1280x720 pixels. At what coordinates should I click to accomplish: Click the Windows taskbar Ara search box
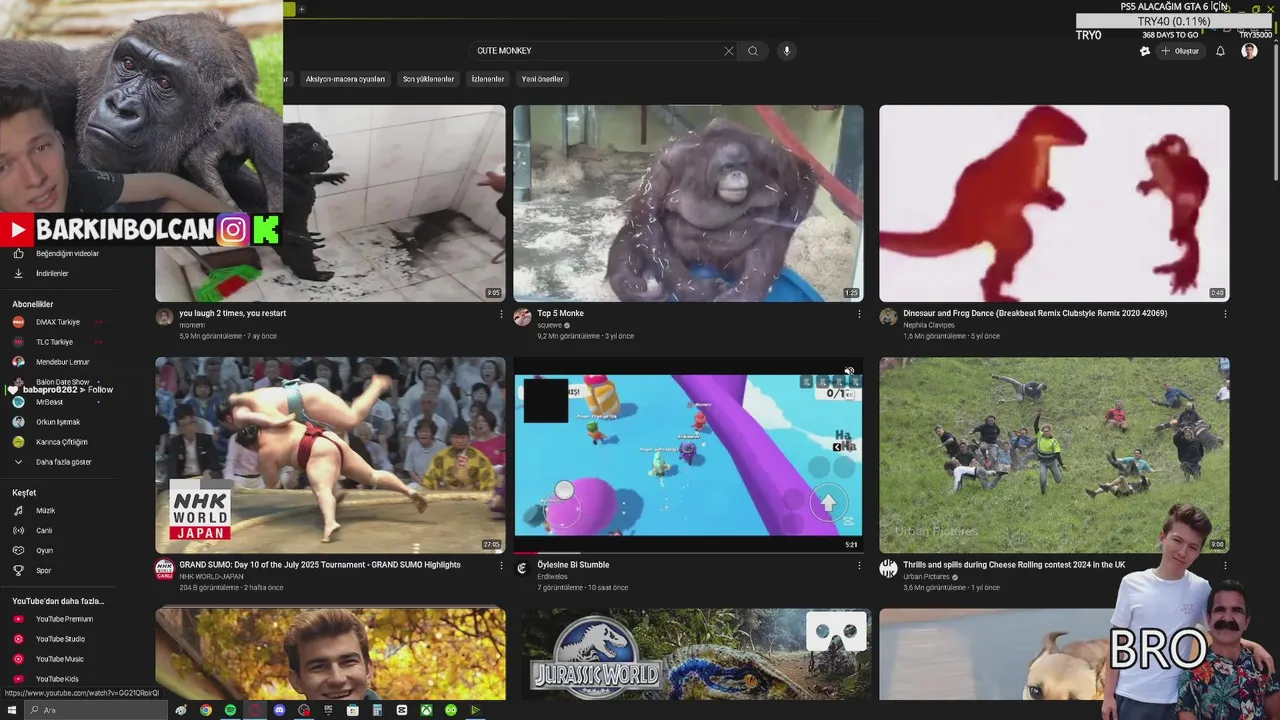click(95, 710)
